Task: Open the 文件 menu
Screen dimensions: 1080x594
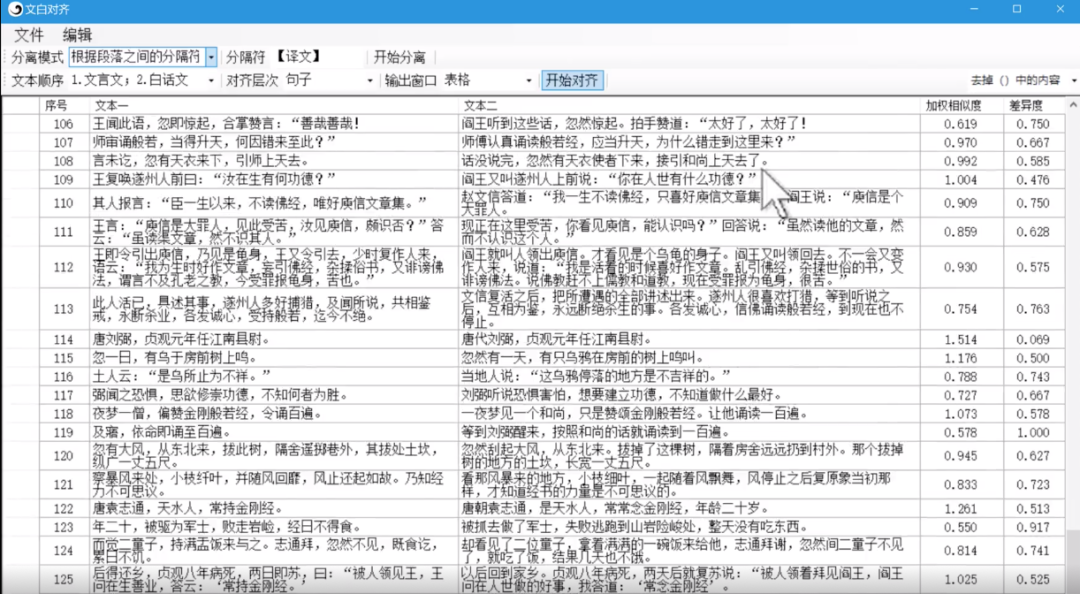Action: click(x=29, y=34)
